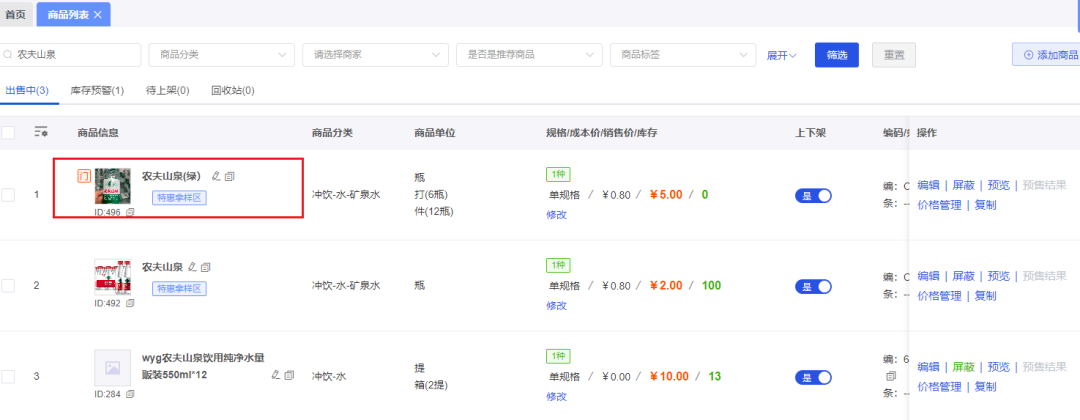The height and width of the screenshot is (420, 1080).
Task: Click edit pencil icon beside 农夫山泉(绿)
Action: (216, 177)
